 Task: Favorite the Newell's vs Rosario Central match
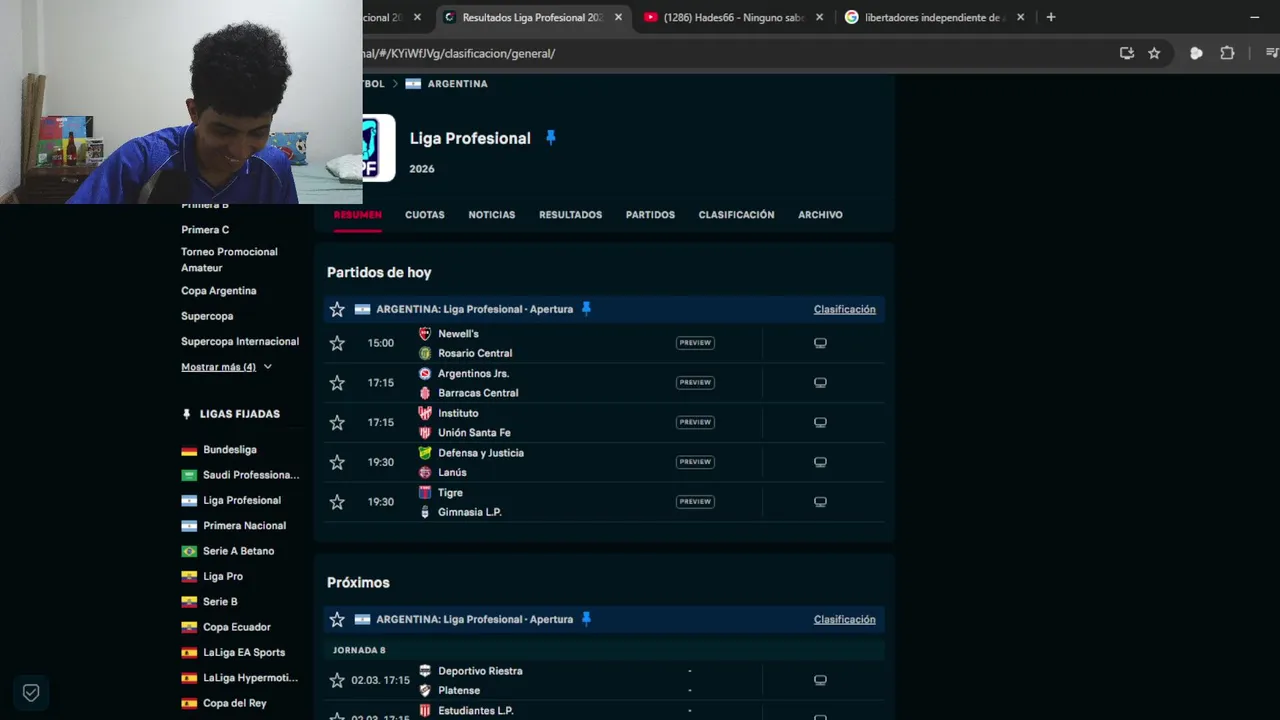click(x=337, y=343)
